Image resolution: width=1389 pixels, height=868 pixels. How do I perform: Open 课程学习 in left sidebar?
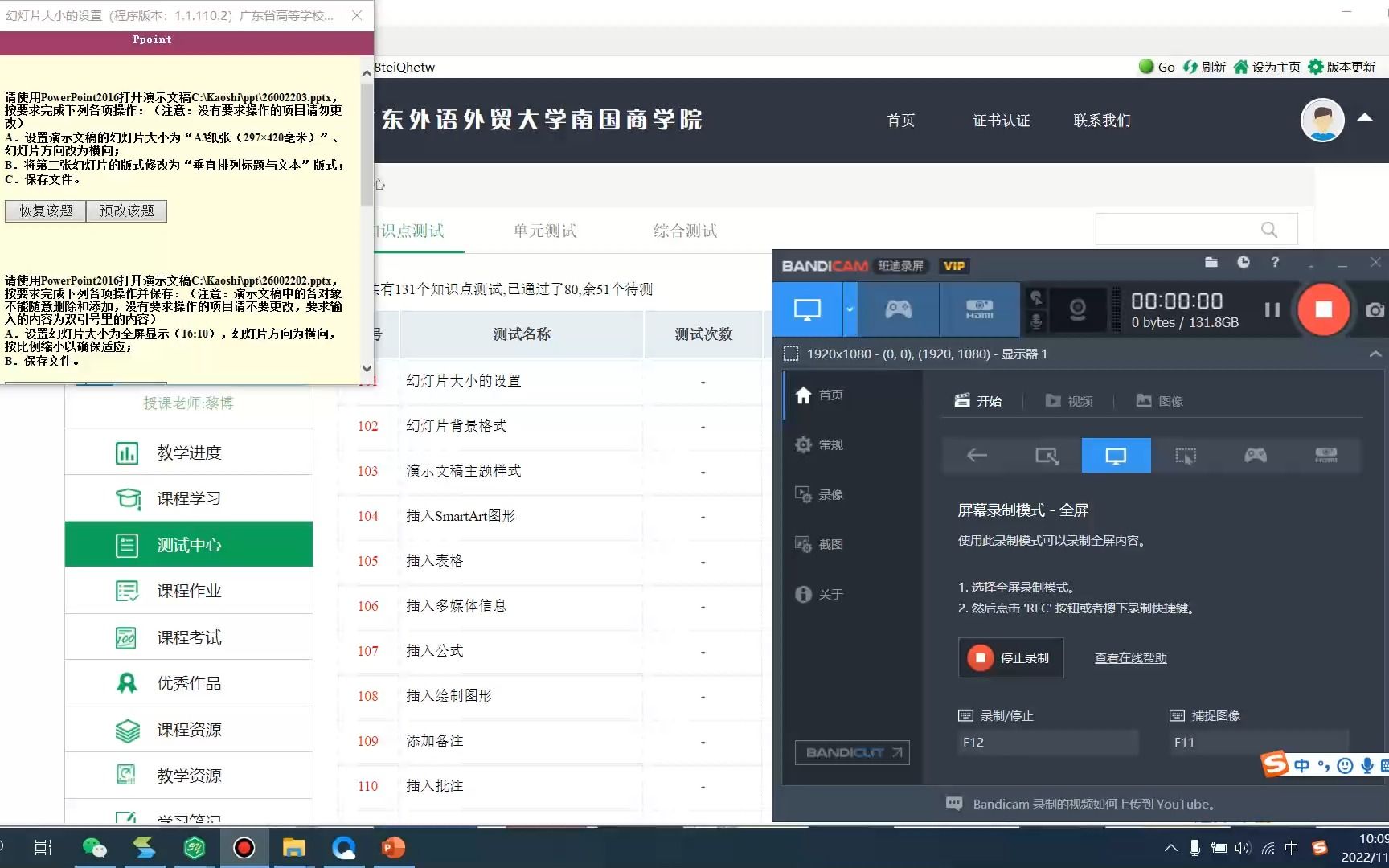[189, 499]
